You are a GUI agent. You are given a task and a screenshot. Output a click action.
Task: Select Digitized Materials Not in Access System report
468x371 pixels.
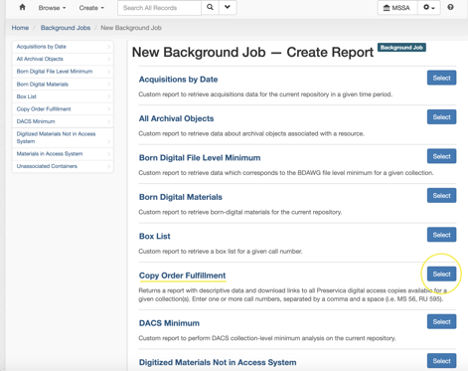pyautogui.click(x=441, y=361)
